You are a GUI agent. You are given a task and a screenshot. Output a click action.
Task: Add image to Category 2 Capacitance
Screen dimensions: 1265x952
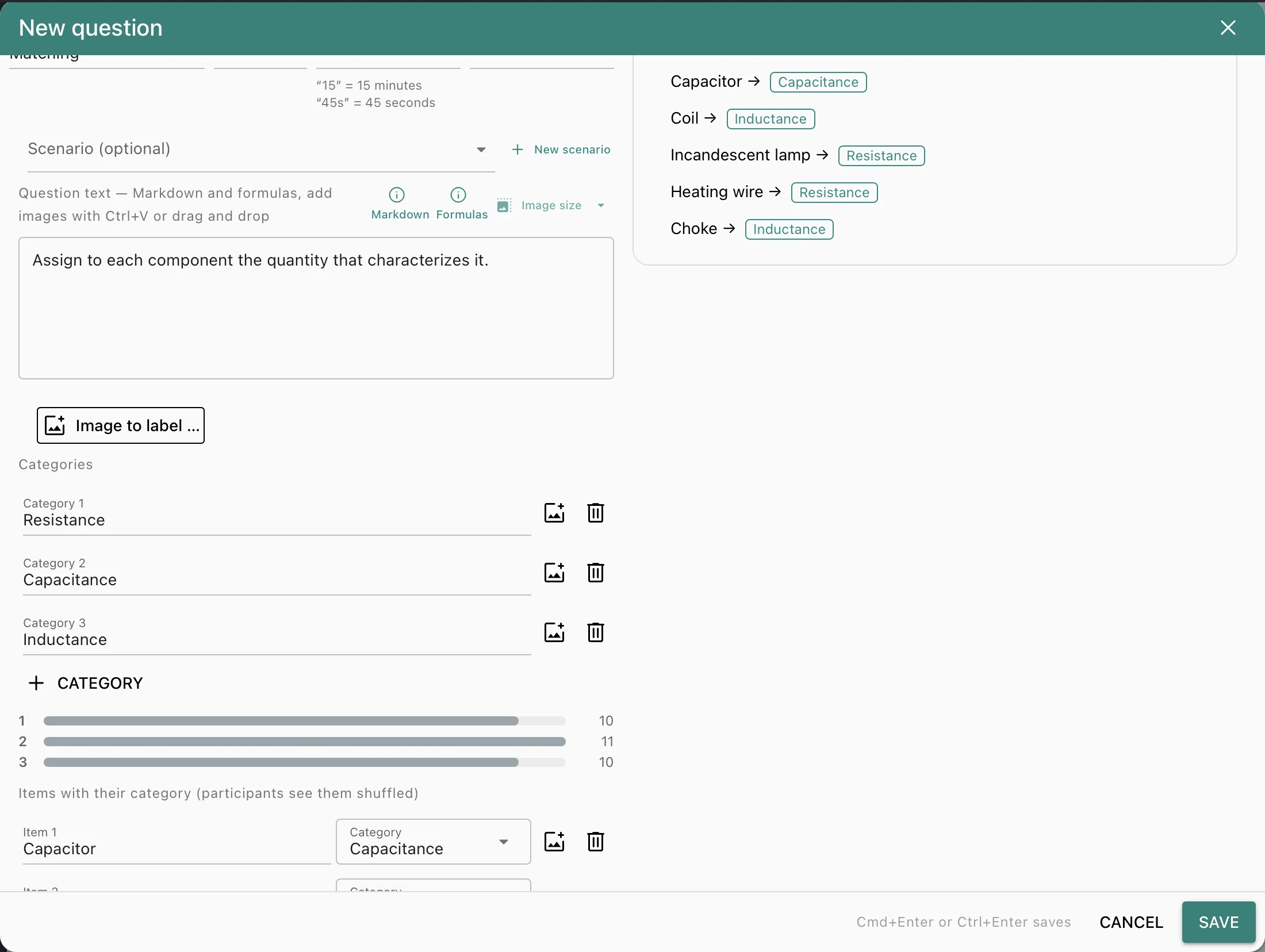(554, 573)
